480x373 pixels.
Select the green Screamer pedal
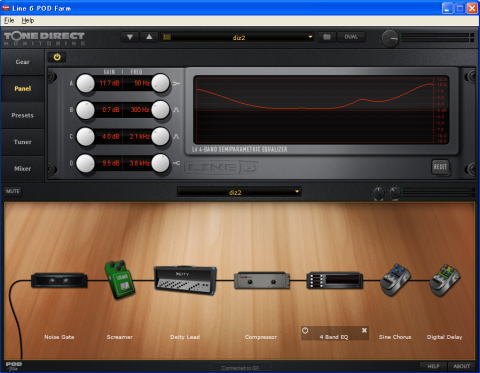(120, 279)
